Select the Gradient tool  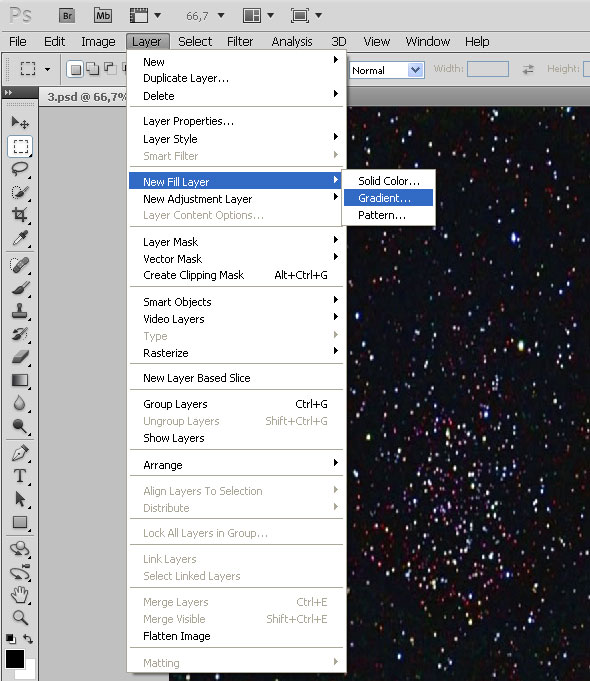20,380
